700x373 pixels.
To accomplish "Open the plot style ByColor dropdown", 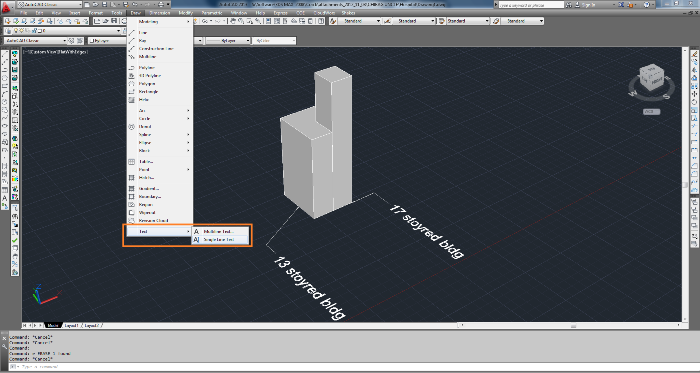I will pos(274,41).
